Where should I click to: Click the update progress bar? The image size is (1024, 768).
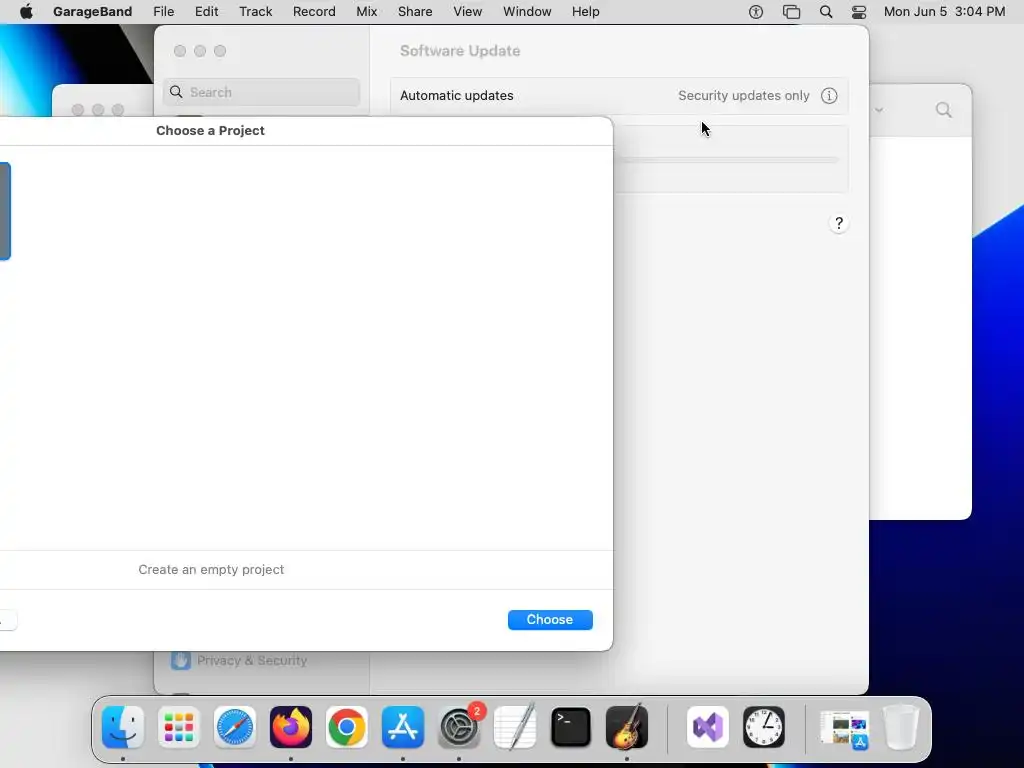[726, 159]
